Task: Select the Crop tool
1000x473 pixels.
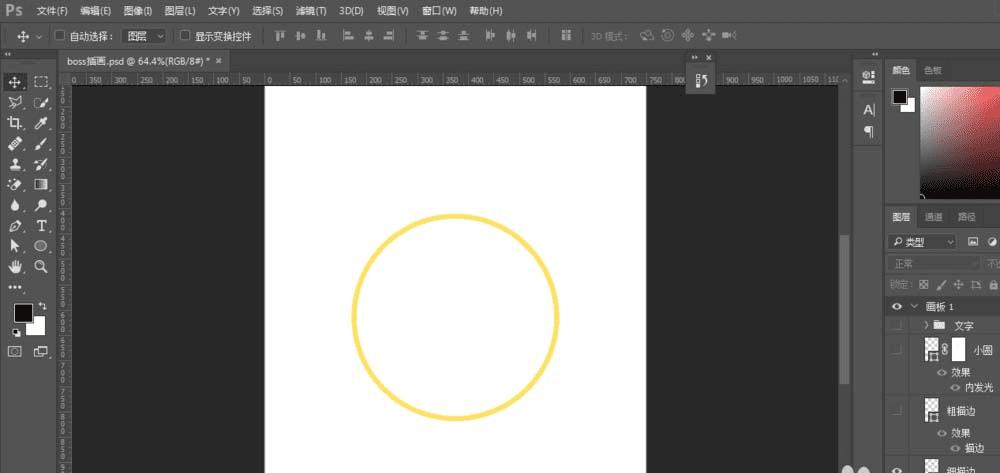Action: pyautogui.click(x=15, y=123)
